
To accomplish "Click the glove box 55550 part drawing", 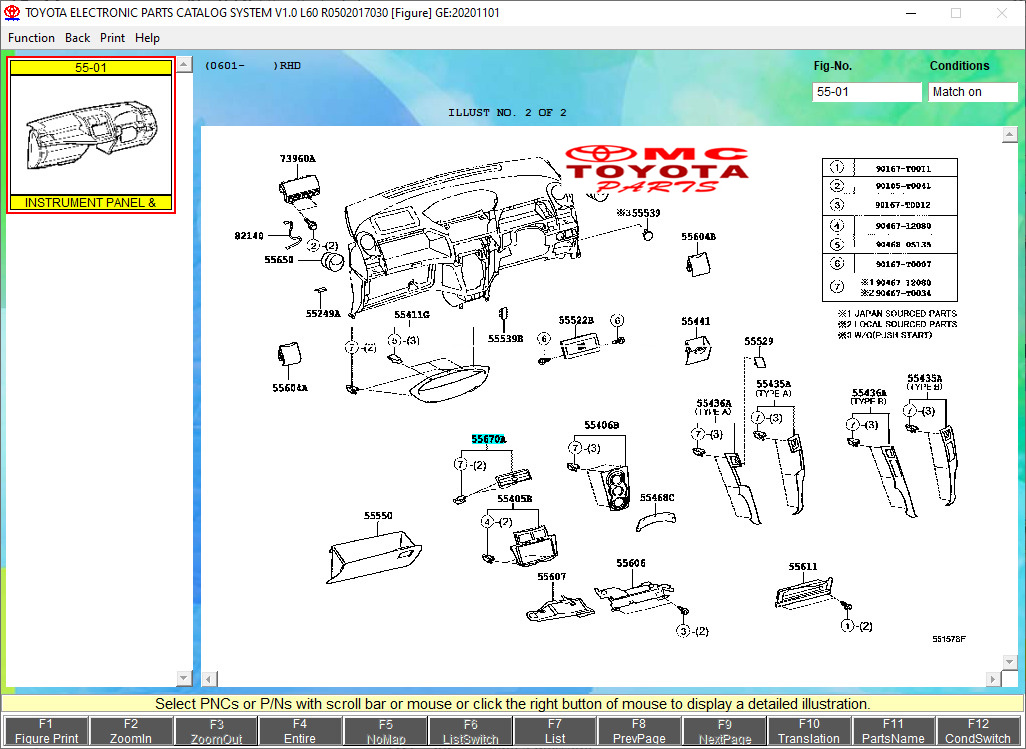I will (x=374, y=556).
